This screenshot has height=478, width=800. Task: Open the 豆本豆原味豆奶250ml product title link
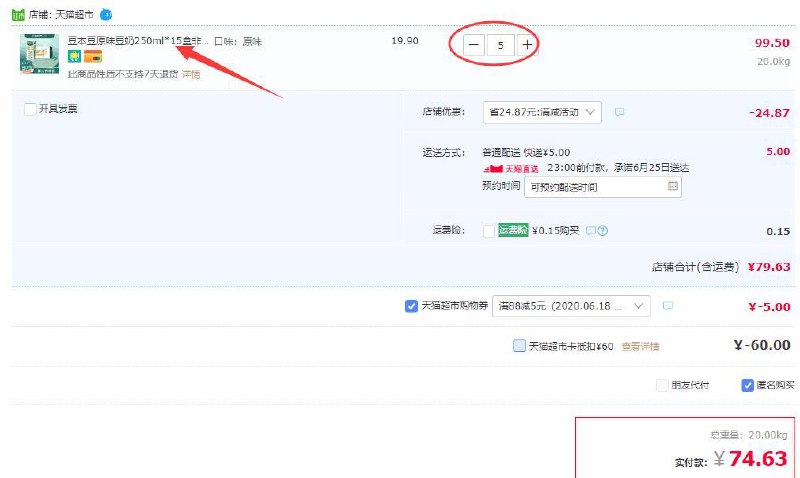point(138,41)
